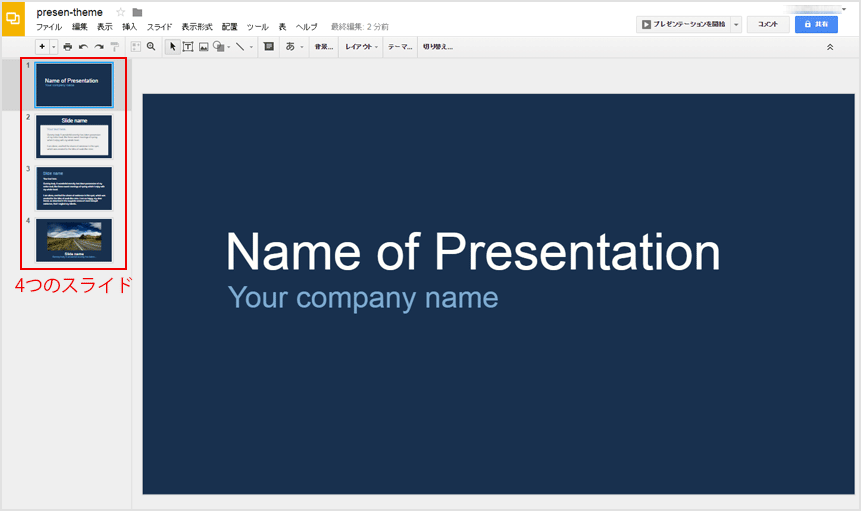
Task: Expand the line tool dropdown arrow
Action: (x=251, y=47)
